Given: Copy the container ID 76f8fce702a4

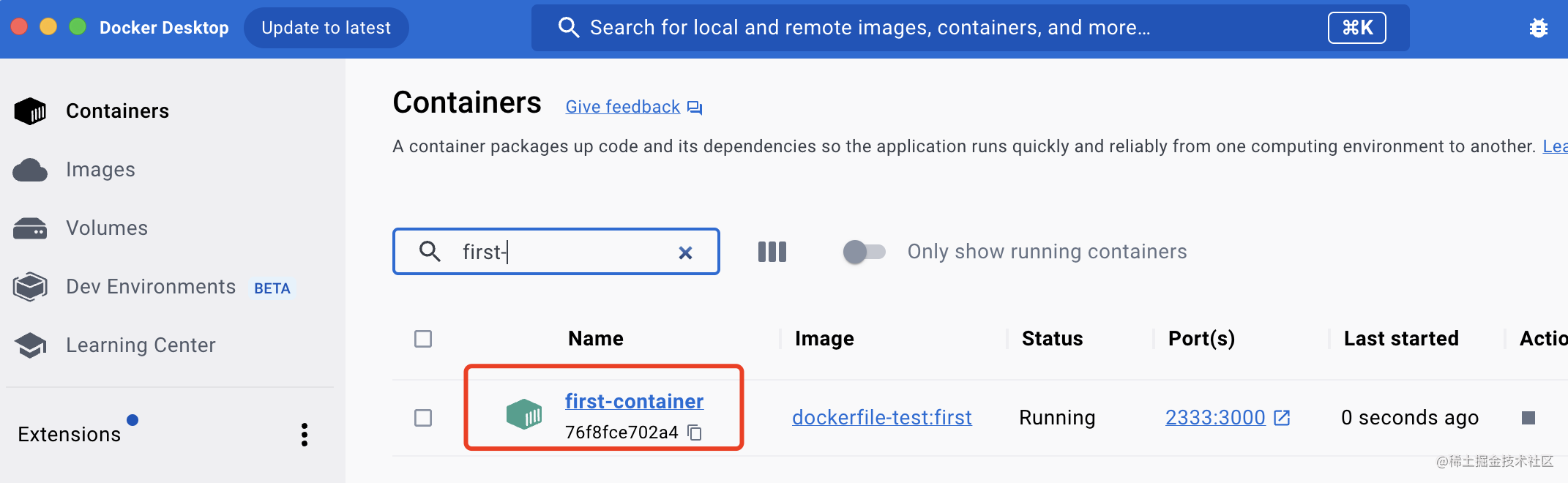Looking at the screenshot, I should [x=695, y=433].
